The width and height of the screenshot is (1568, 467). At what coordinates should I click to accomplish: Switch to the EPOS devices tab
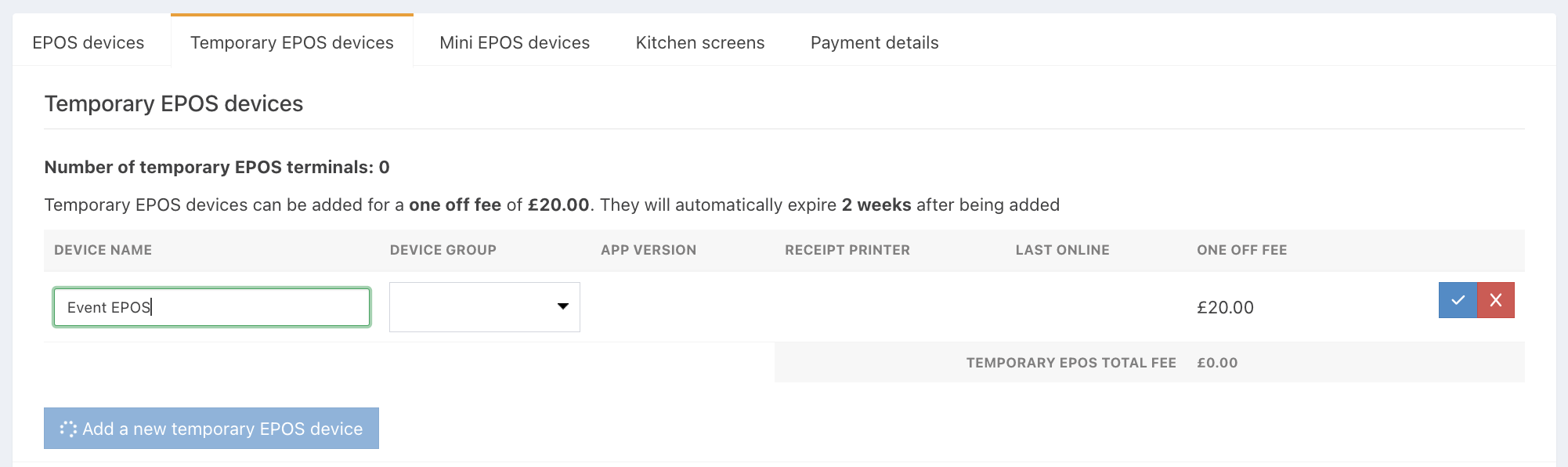point(89,42)
